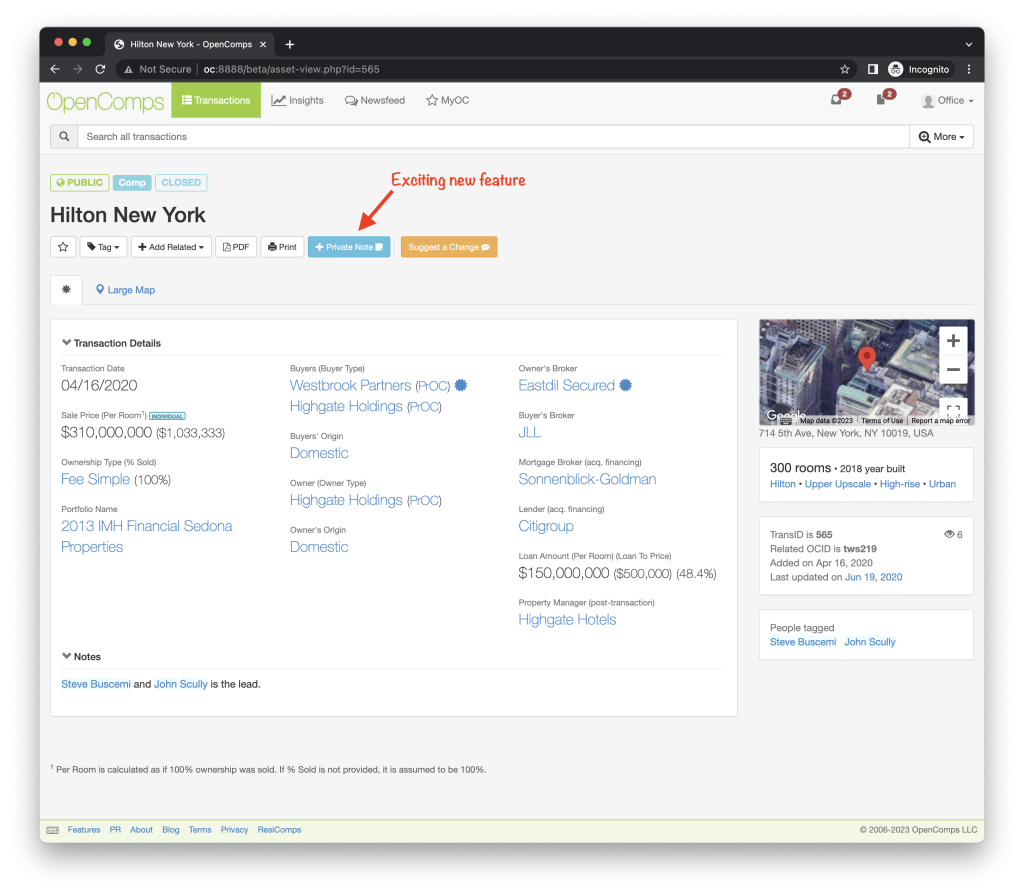1024x895 pixels.
Task: Open the Transactions menu
Action: (x=216, y=100)
